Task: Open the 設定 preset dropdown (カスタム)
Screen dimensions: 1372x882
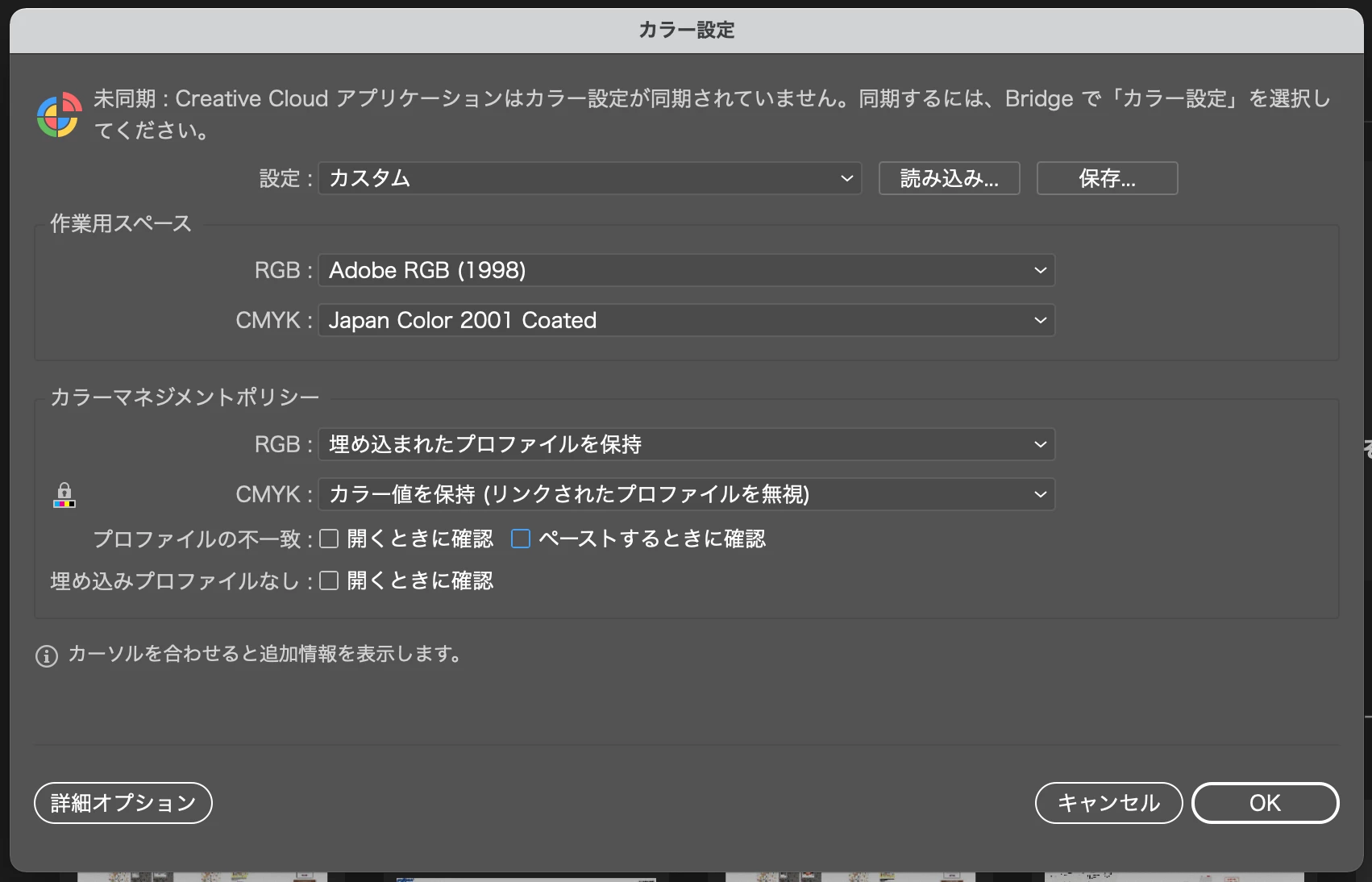Action: coord(590,178)
